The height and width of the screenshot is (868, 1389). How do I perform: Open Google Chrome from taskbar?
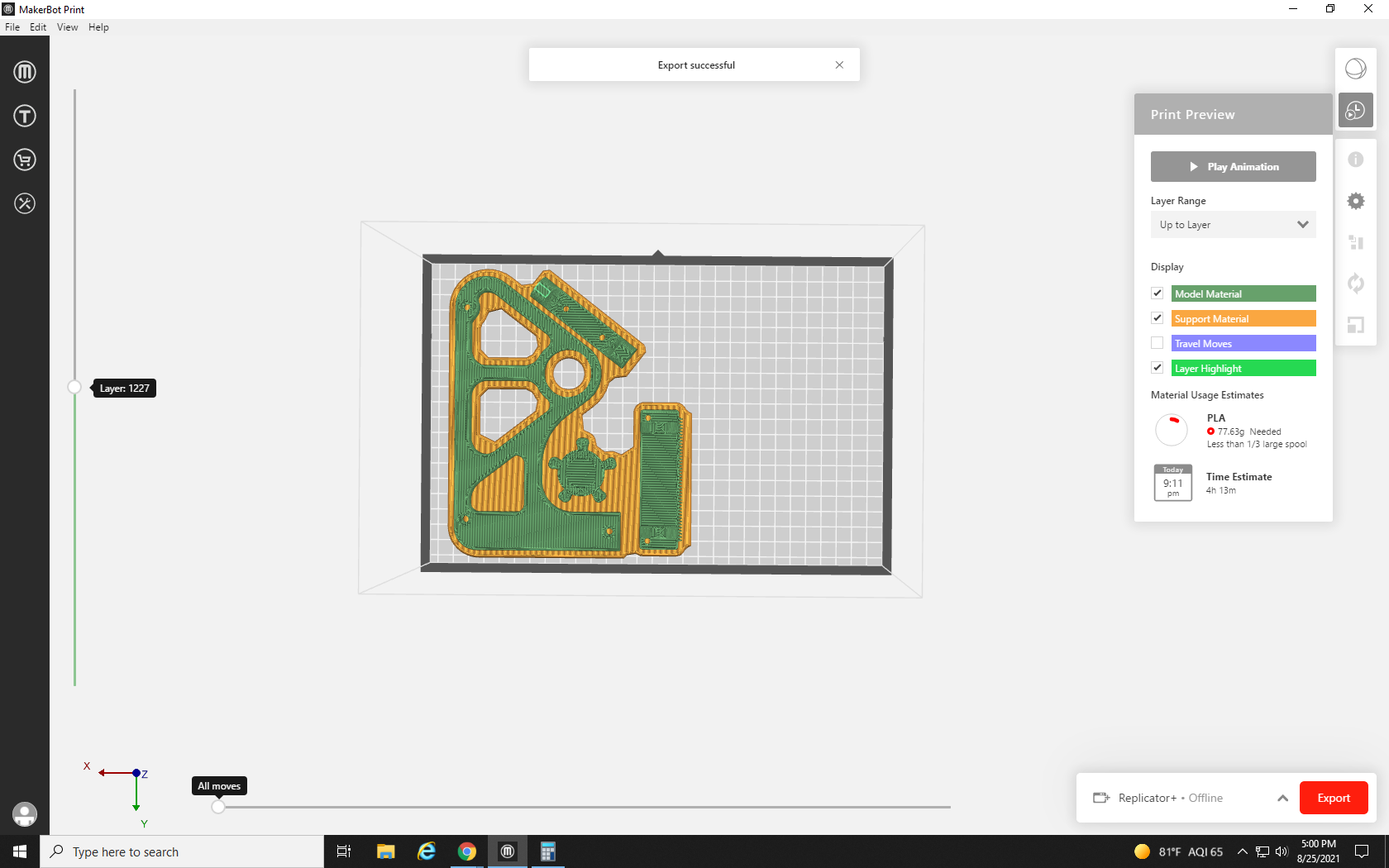[x=467, y=851]
